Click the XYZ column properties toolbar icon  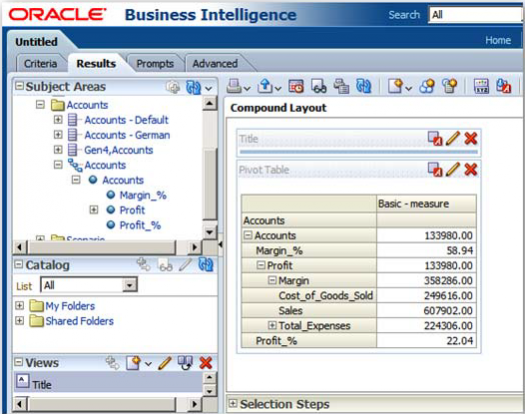pyautogui.click(x=481, y=86)
